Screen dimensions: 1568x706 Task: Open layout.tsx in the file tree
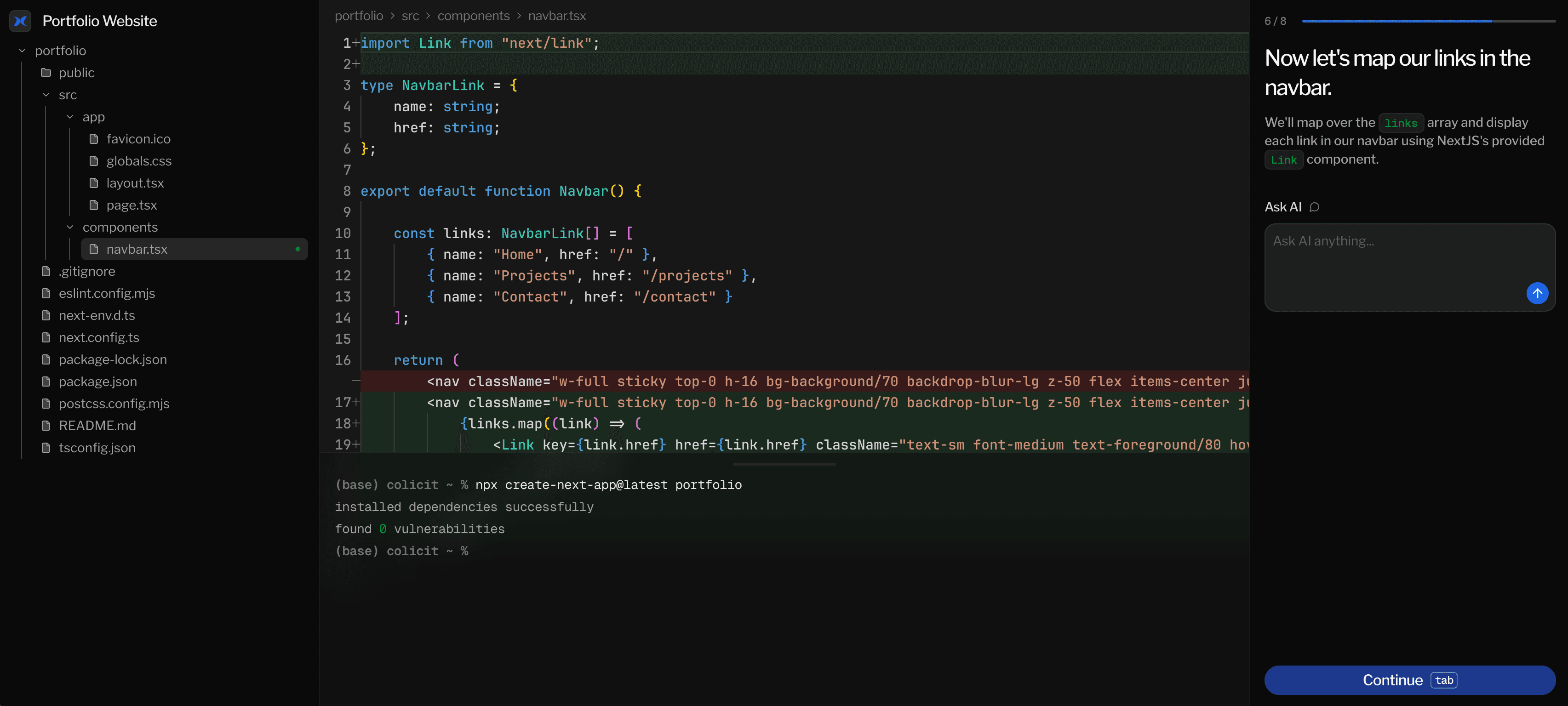point(135,183)
